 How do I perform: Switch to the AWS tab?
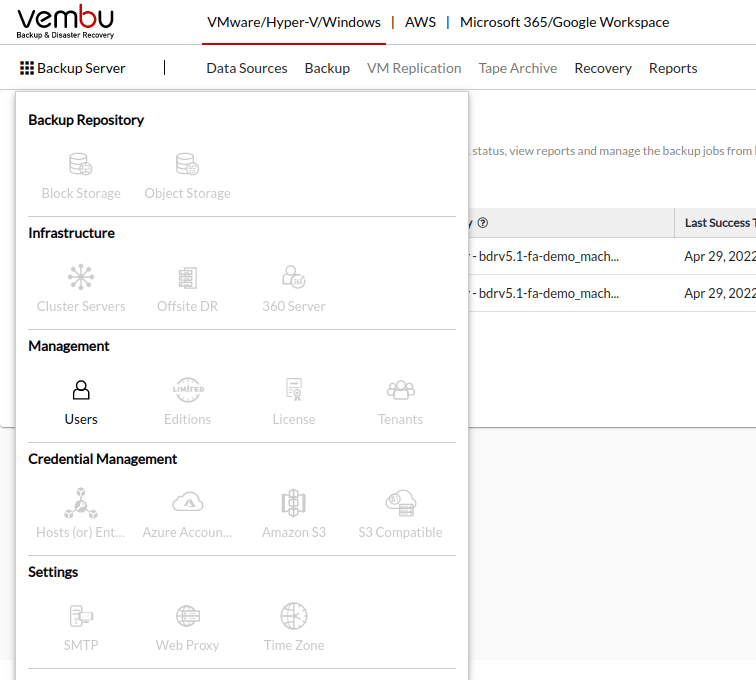click(420, 22)
